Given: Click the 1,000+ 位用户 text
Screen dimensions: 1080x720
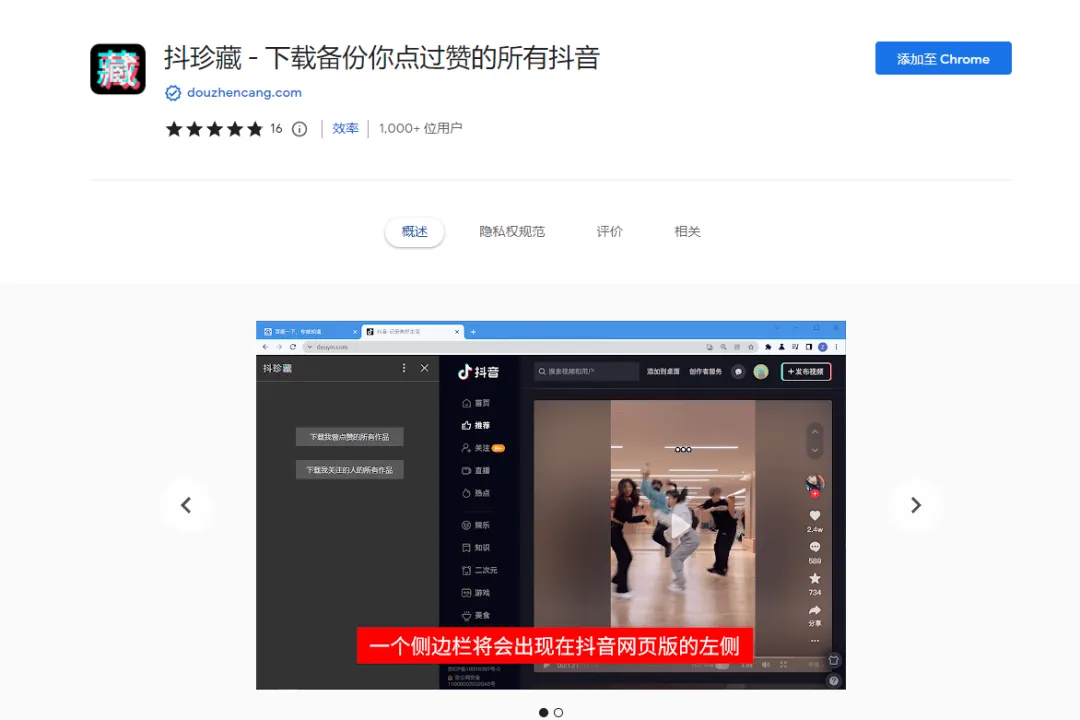Looking at the screenshot, I should 420,128.
